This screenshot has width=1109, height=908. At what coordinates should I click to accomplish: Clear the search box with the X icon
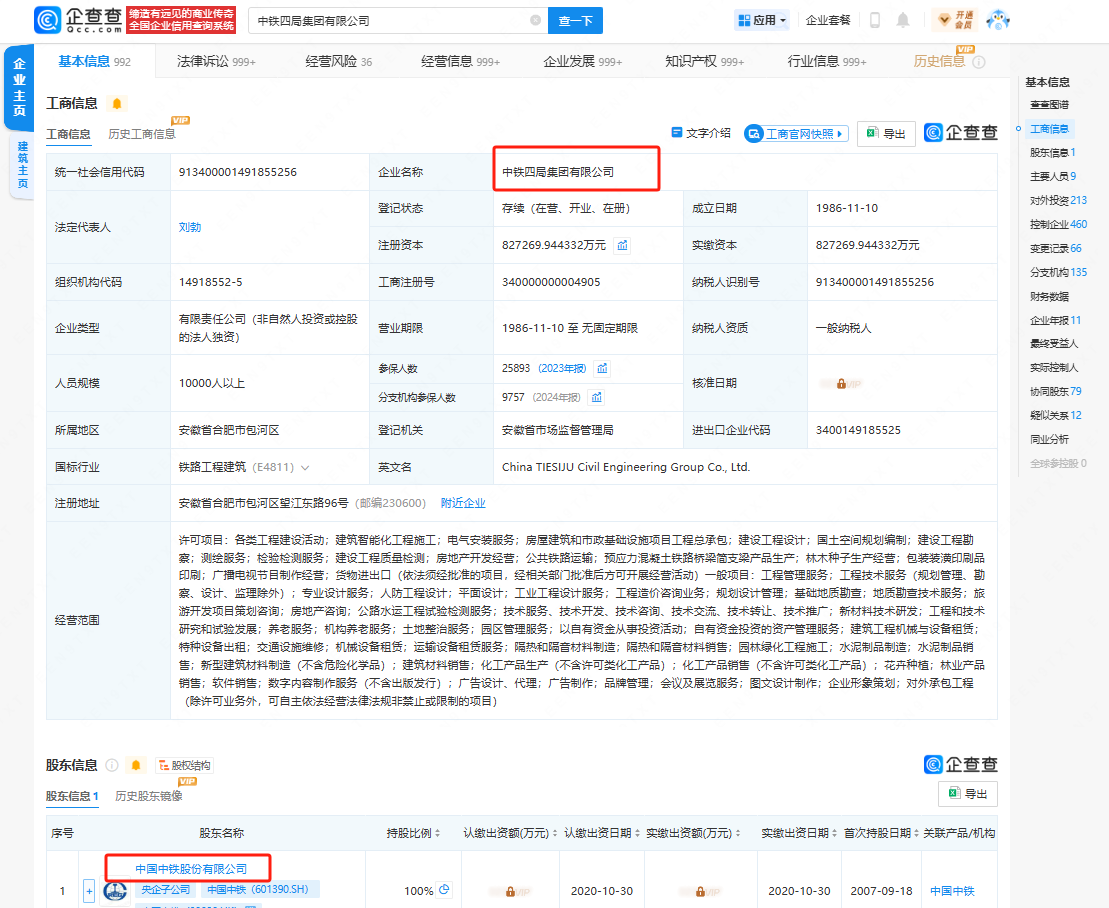click(x=535, y=21)
